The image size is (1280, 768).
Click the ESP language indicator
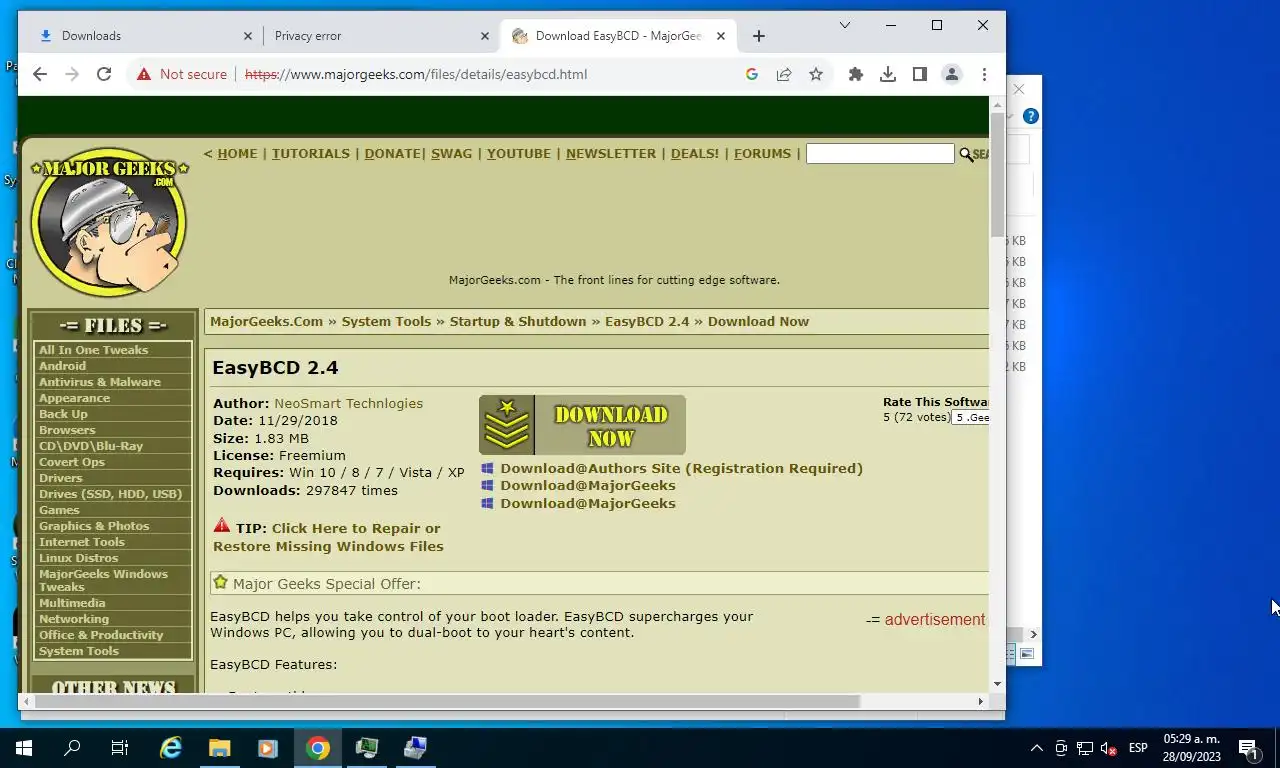[x=1138, y=747]
